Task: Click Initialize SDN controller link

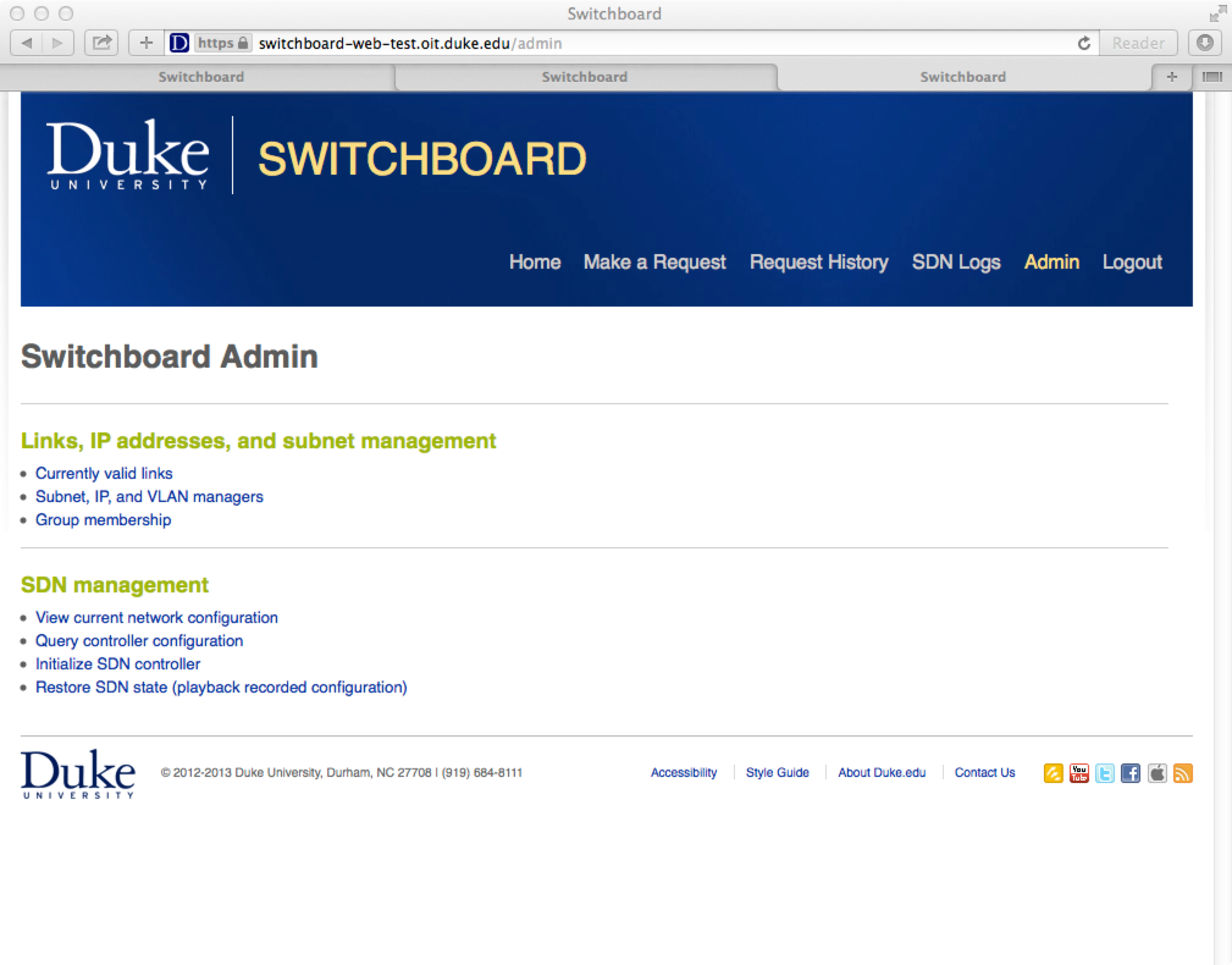Action: pyautogui.click(x=118, y=664)
